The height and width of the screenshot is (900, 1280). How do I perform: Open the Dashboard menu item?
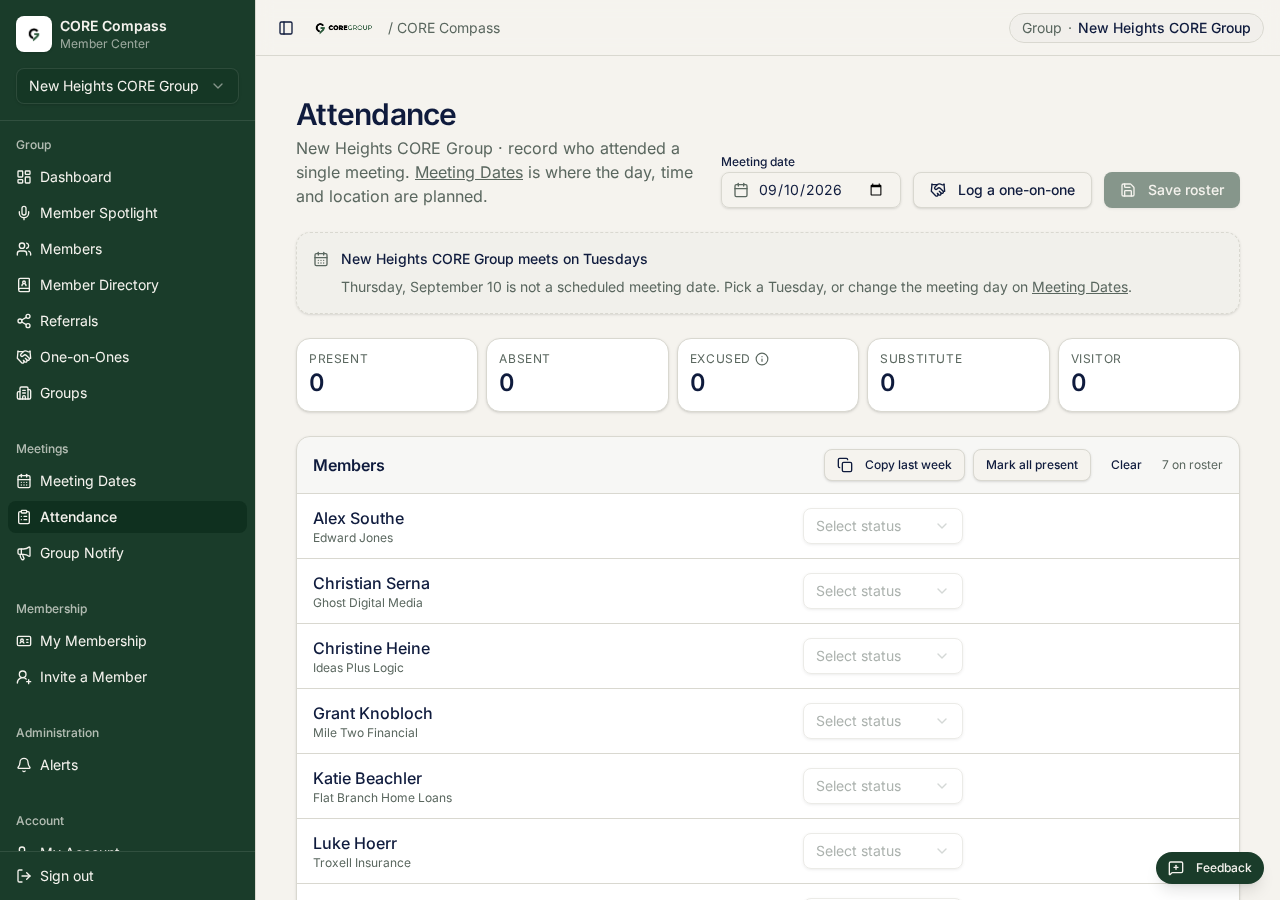(x=127, y=177)
